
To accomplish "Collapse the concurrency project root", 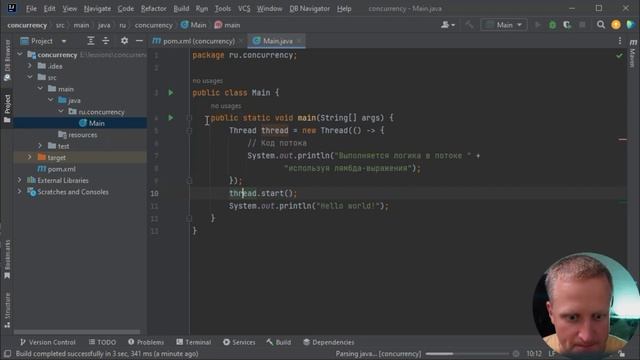I will (20, 54).
